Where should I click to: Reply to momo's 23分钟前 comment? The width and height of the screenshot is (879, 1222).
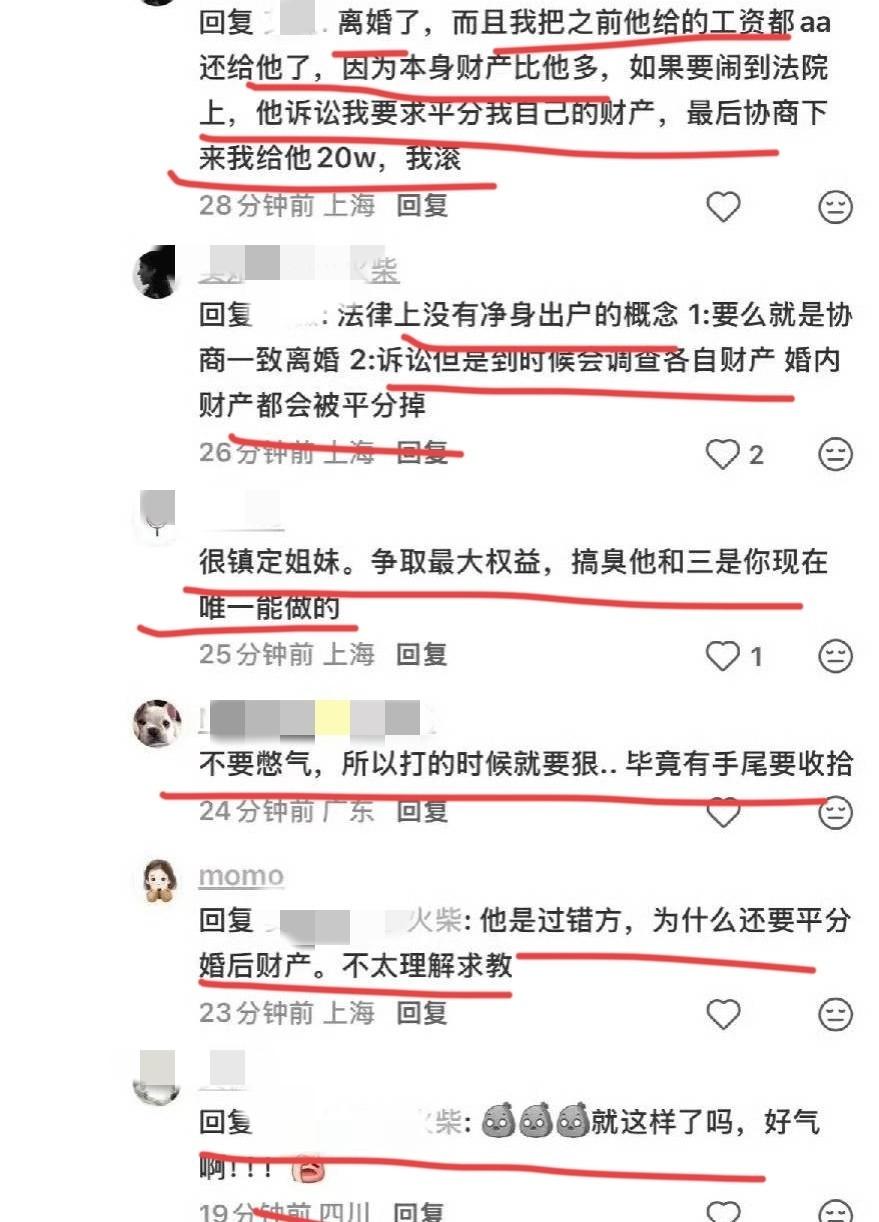[x=421, y=1013]
